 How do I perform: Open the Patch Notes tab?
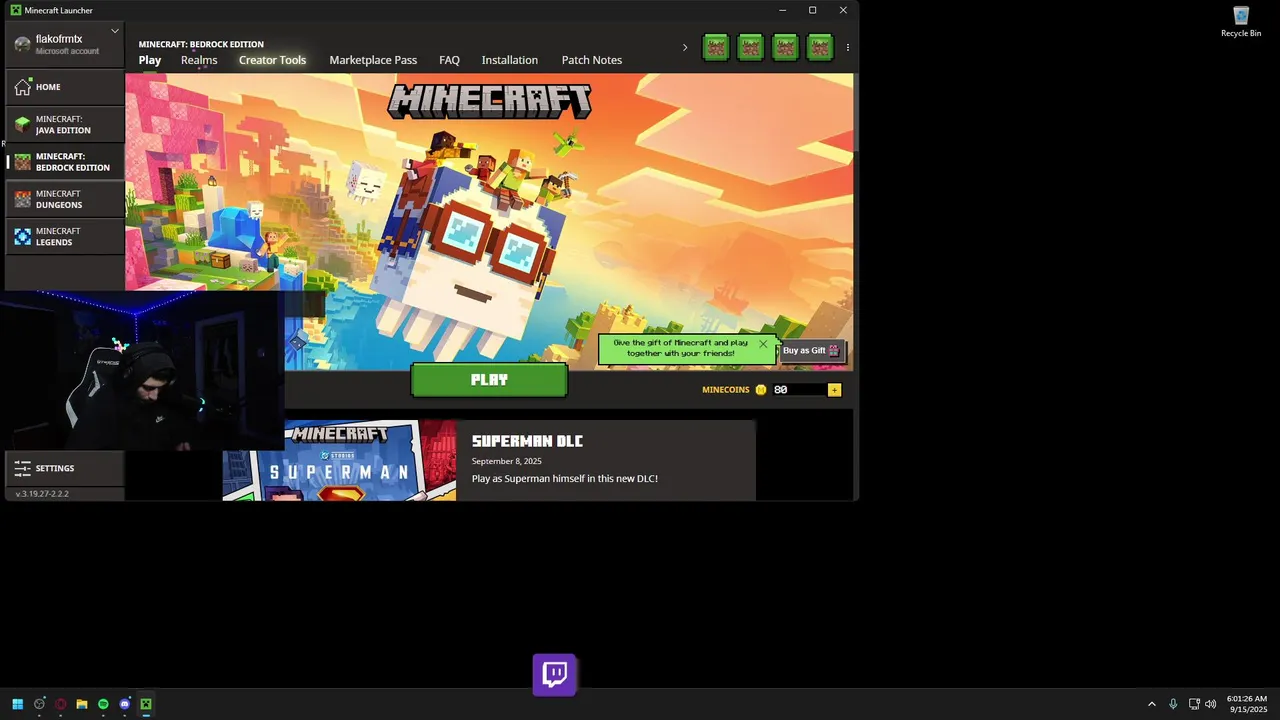[x=591, y=60]
